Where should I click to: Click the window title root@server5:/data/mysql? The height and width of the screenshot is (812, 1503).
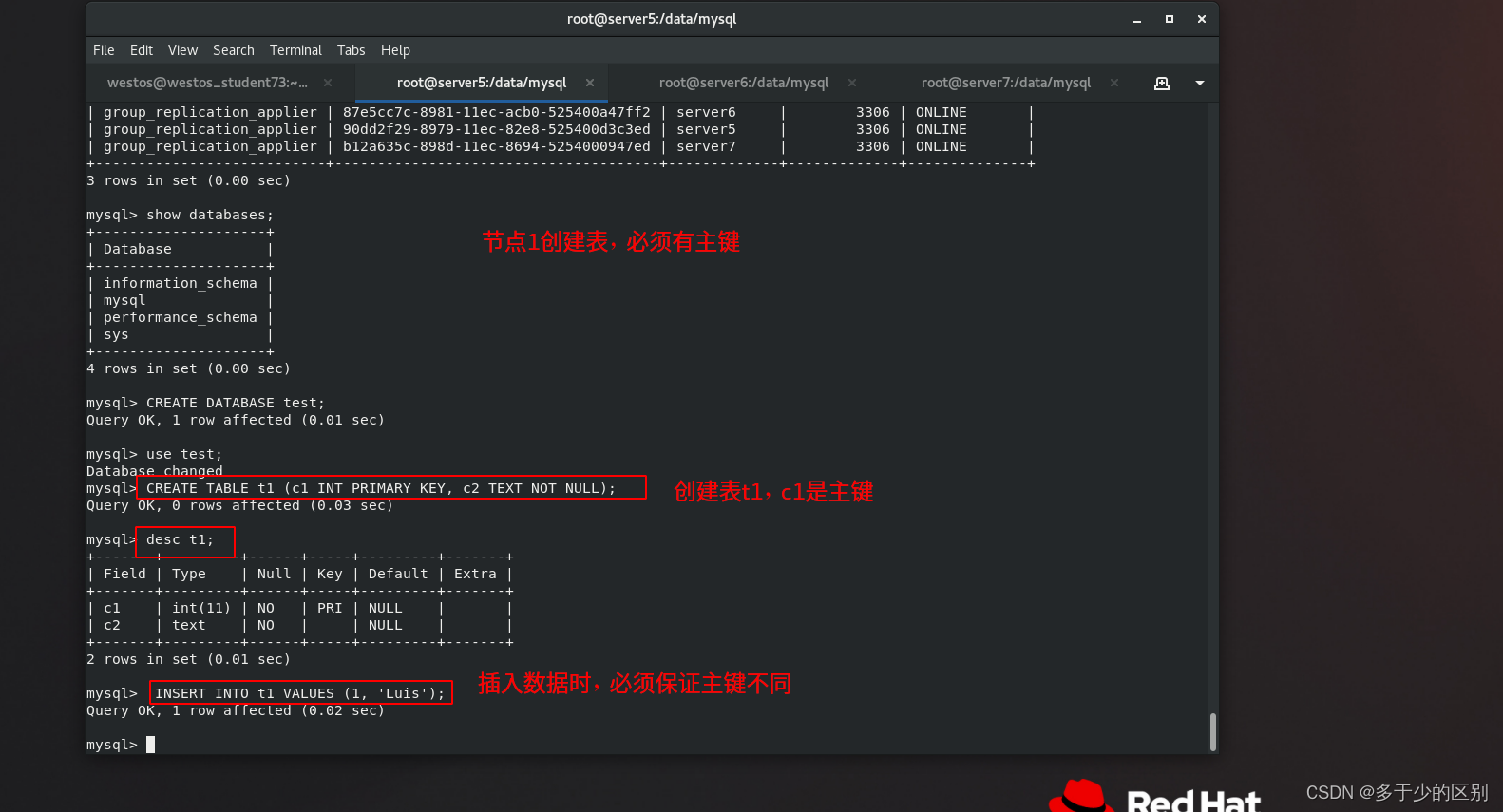click(652, 19)
